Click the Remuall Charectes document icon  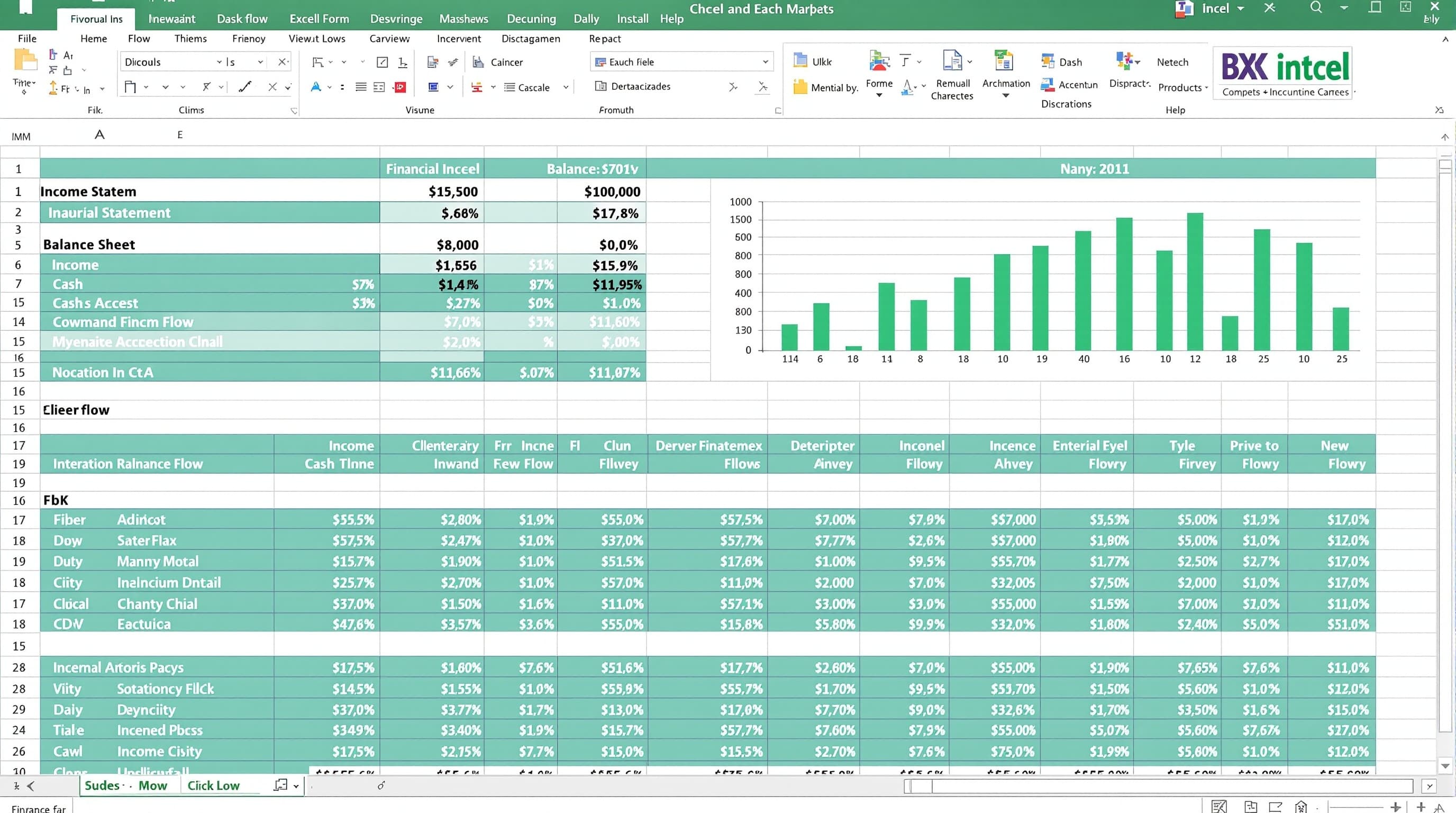[x=952, y=60]
